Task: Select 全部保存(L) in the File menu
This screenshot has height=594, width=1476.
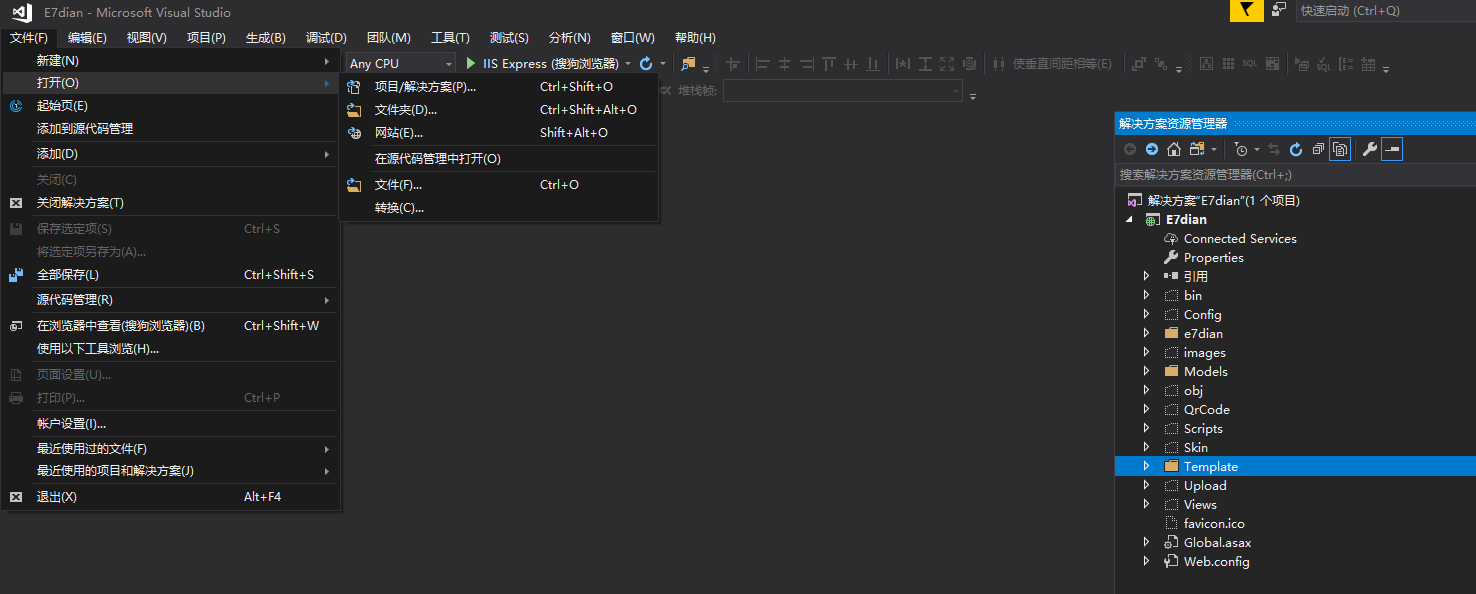Action: click(x=68, y=275)
